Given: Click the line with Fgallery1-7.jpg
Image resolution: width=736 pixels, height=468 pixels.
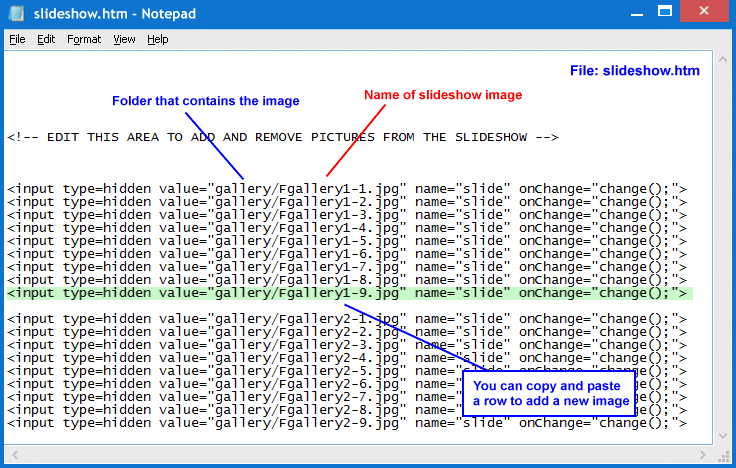Looking at the screenshot, I should [x=347, y=267].
